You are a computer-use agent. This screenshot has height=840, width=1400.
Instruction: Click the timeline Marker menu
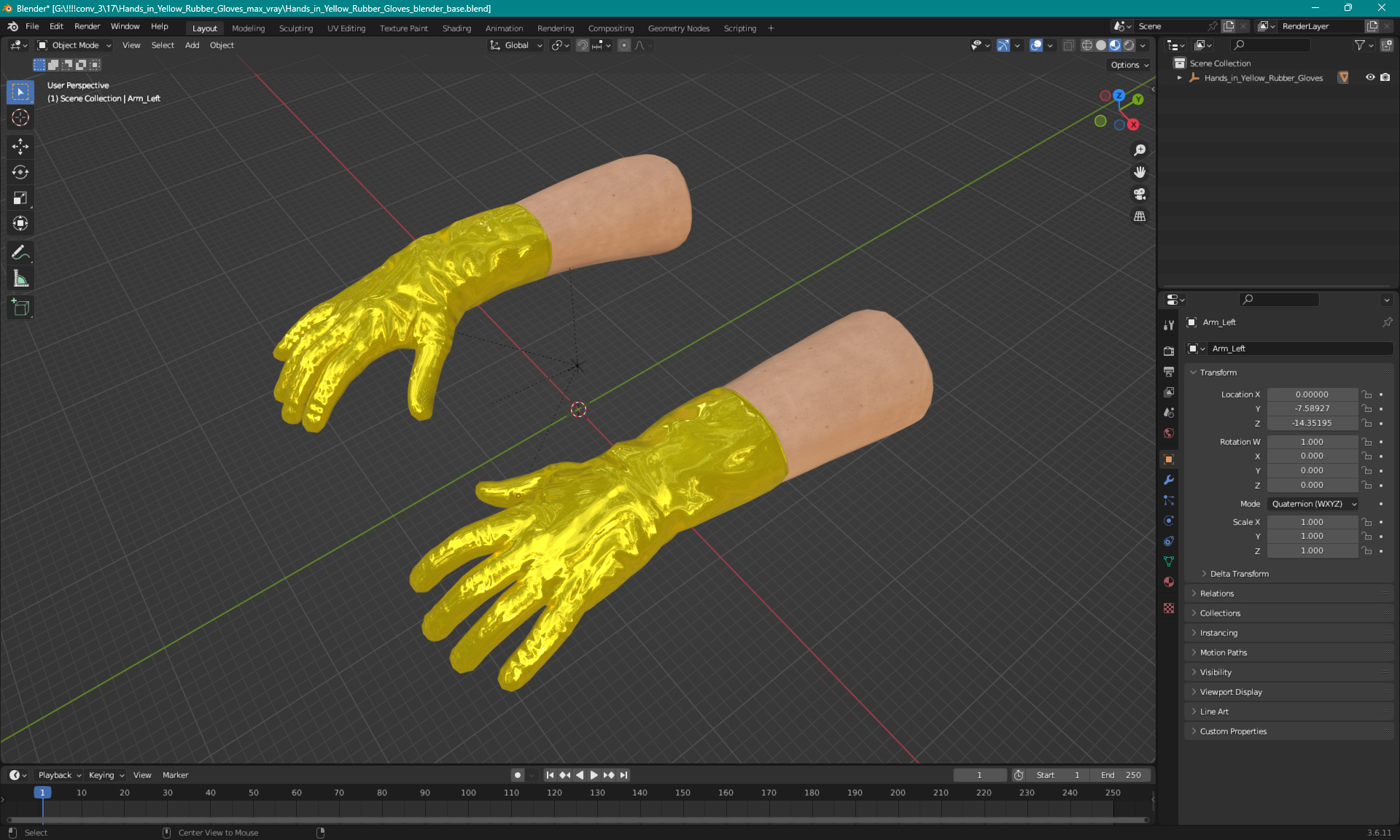(x=175, y=775)
